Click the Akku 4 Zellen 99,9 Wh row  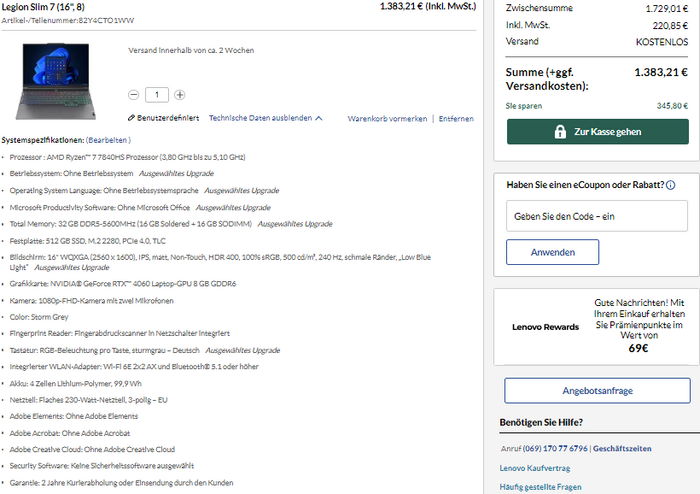pos(75,384)
